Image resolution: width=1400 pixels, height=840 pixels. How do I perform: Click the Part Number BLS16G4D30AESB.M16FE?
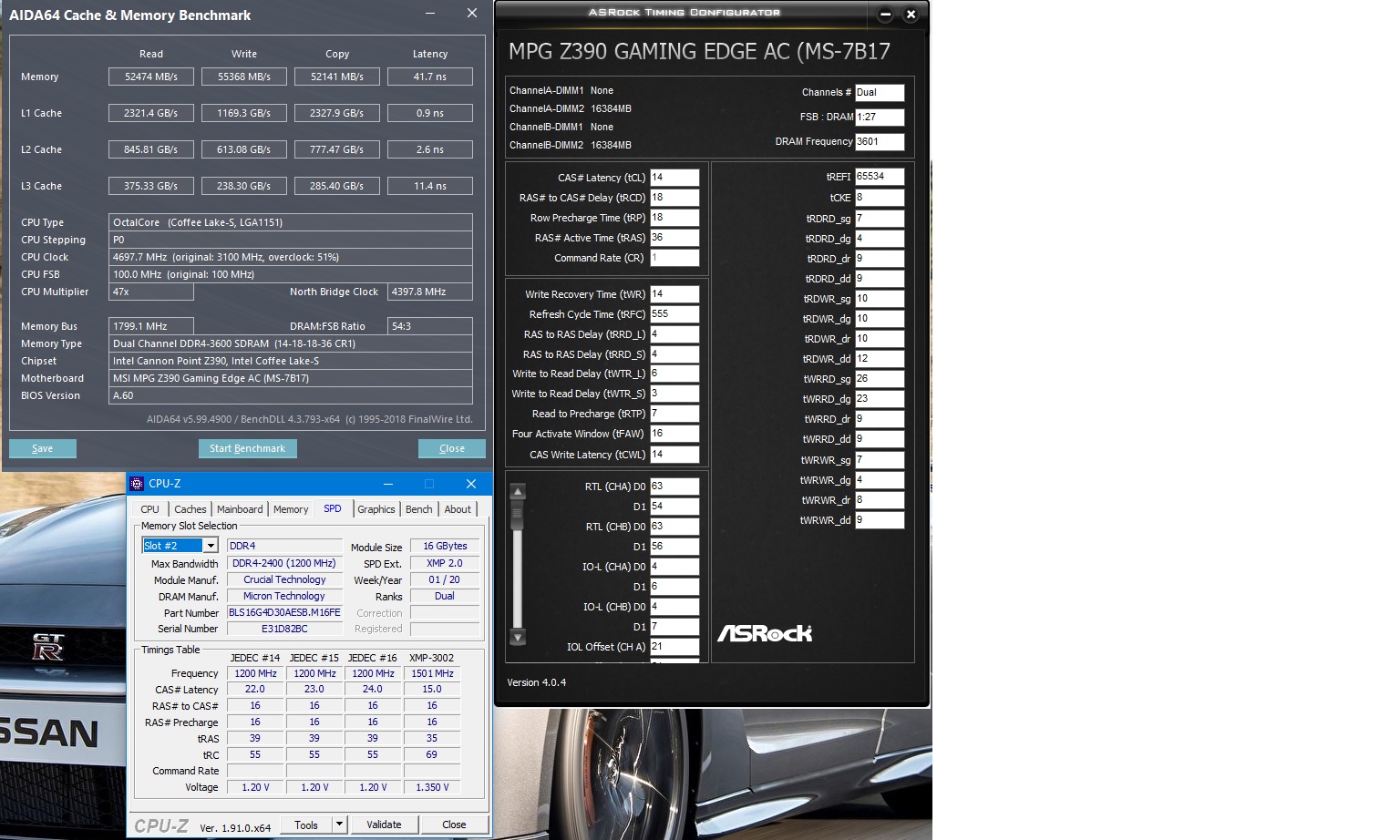click(284, 612)
